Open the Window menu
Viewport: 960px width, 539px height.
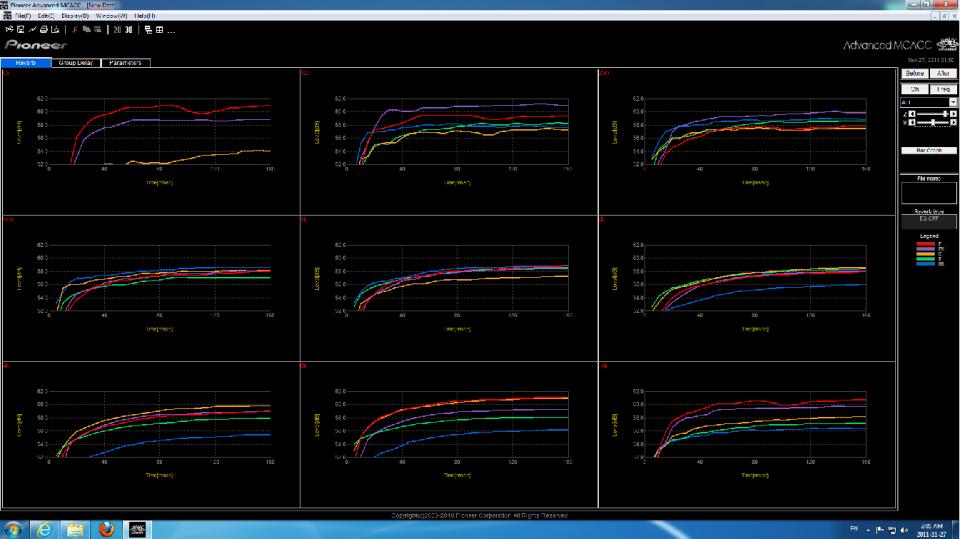(110, 16)
